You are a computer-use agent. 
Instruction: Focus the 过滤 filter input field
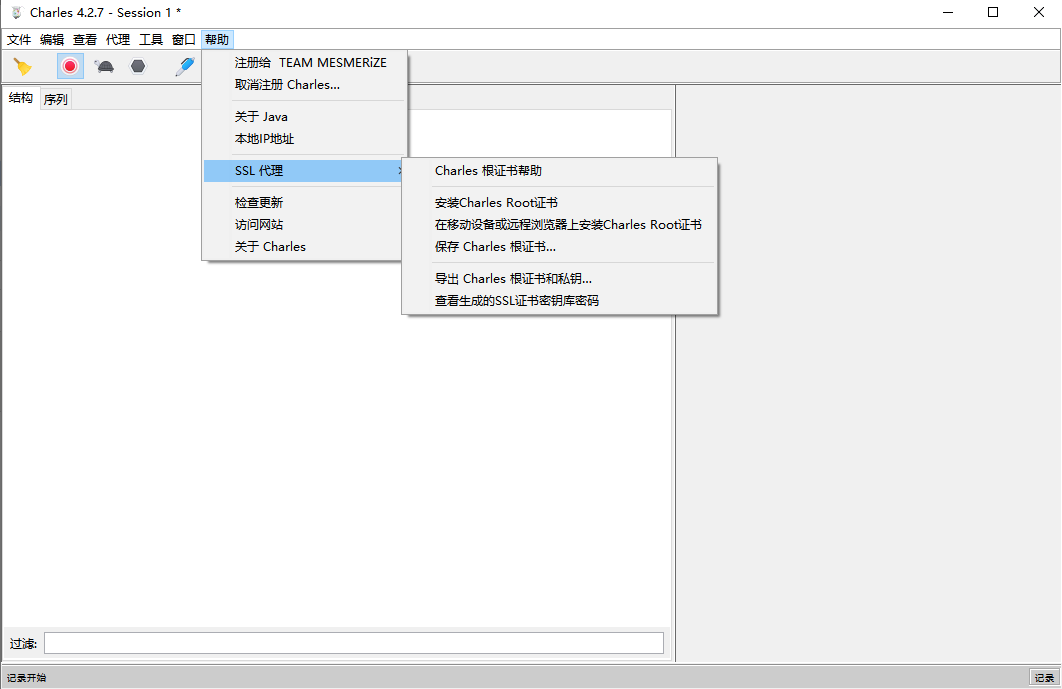coord(354,643)
